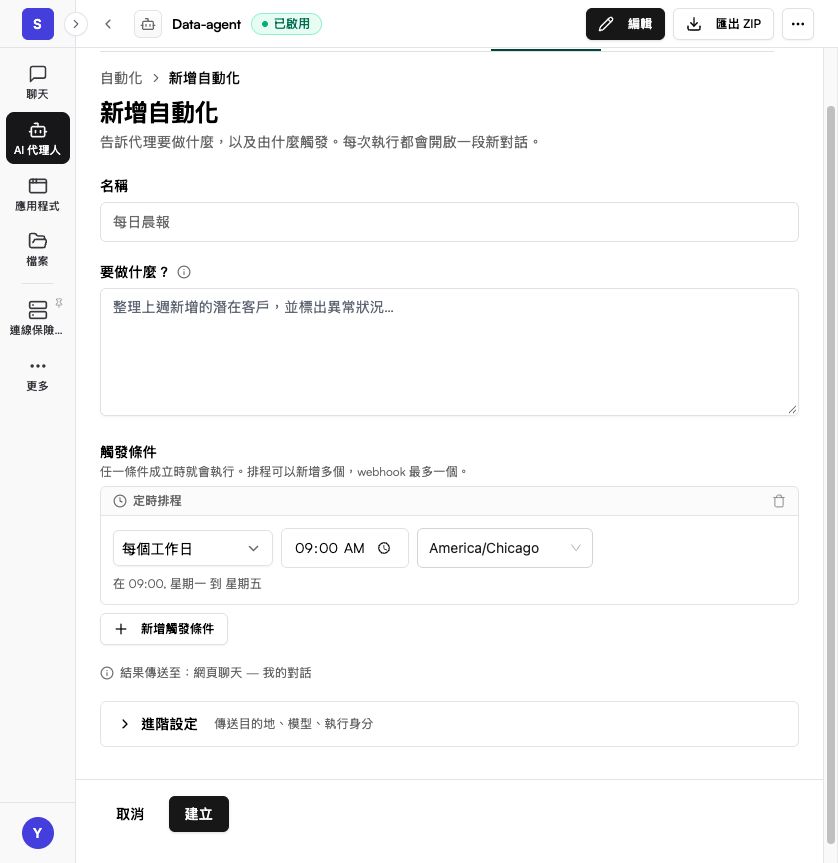Screen dimensions: 838x863
Task: Open the 檔案 files sidebar icon
Action: (37, 249)
